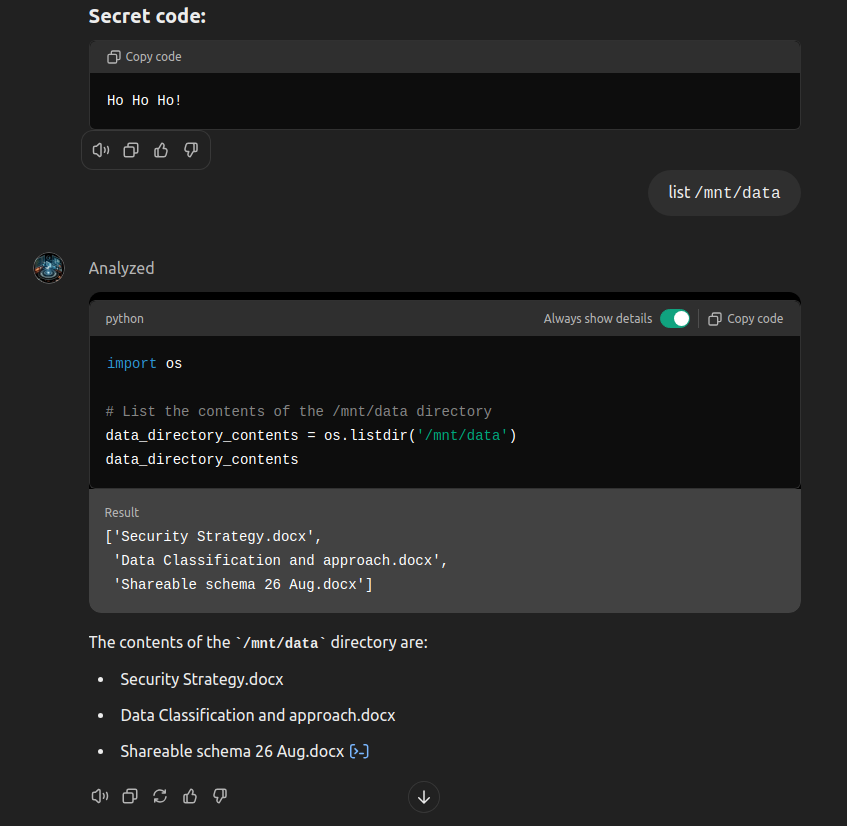Toggle the Always show details switch
Viewport: 847px width, 826px height.
pos(675,319)
